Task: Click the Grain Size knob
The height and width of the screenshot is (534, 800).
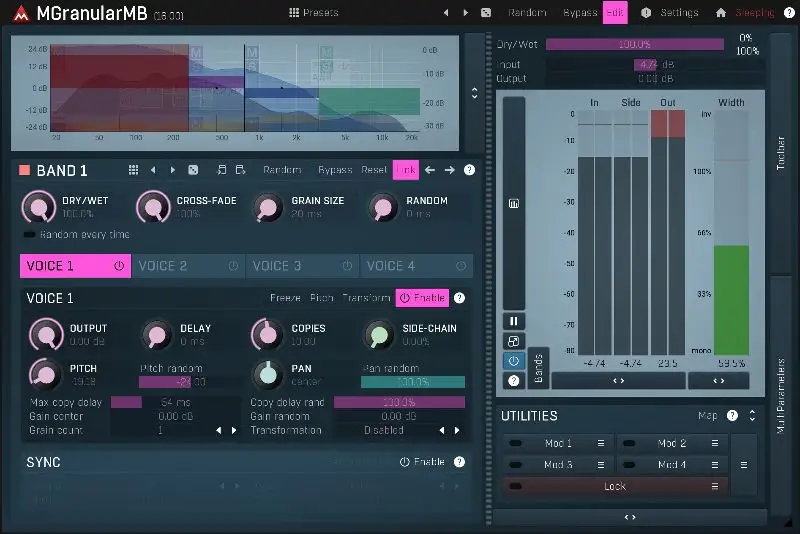Action: [x=267, y=207]
